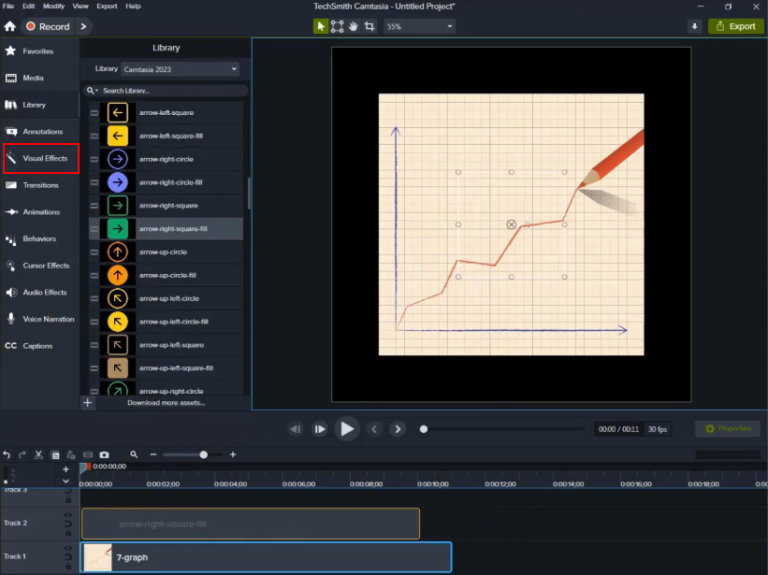Open the Modify menu
Viewport: 768px width, 575px height.
tap(53, 6)
